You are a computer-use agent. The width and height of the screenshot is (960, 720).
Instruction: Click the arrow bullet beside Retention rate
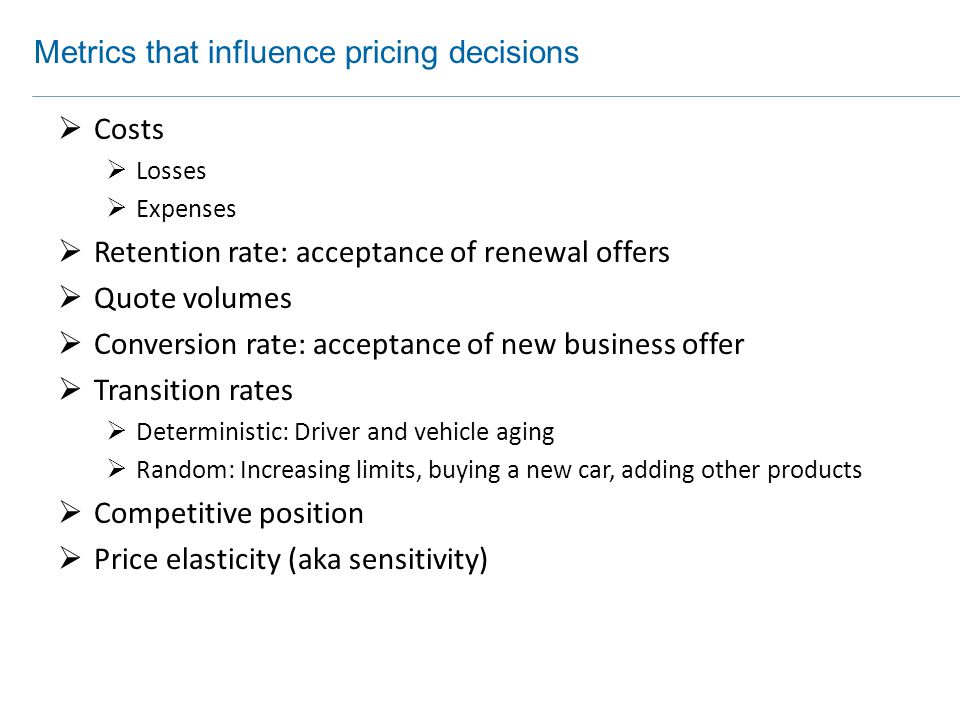(x=70, y=251)
